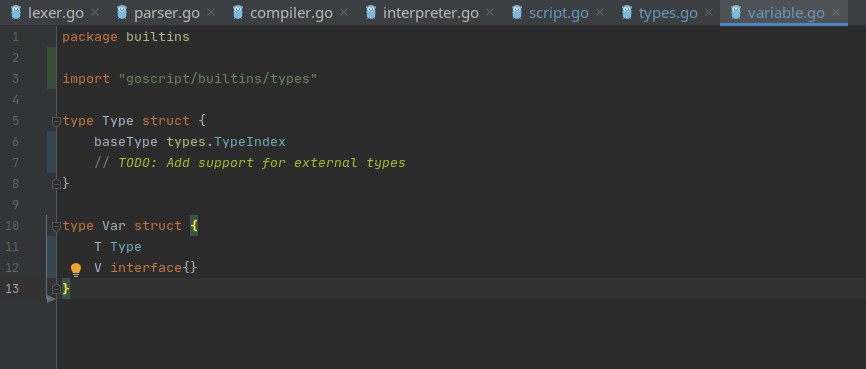Open the interpreter.go tab
Screen dimensions: 866x369
tap(430, 13)
